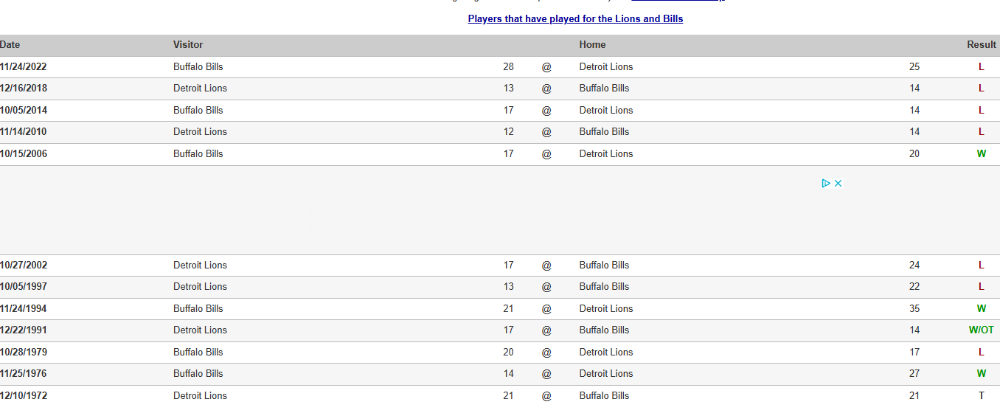Click the W/OT result for 12/22/1991

click(x=981, y=330)
